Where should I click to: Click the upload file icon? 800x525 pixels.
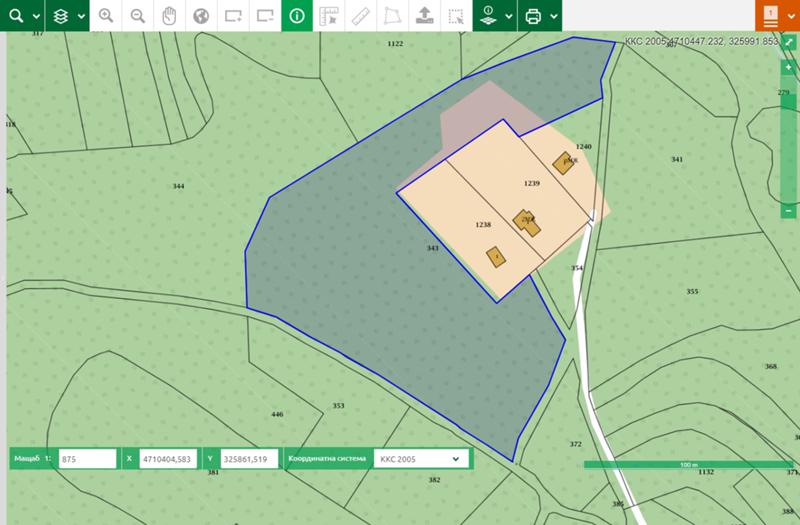coord(424,16)
